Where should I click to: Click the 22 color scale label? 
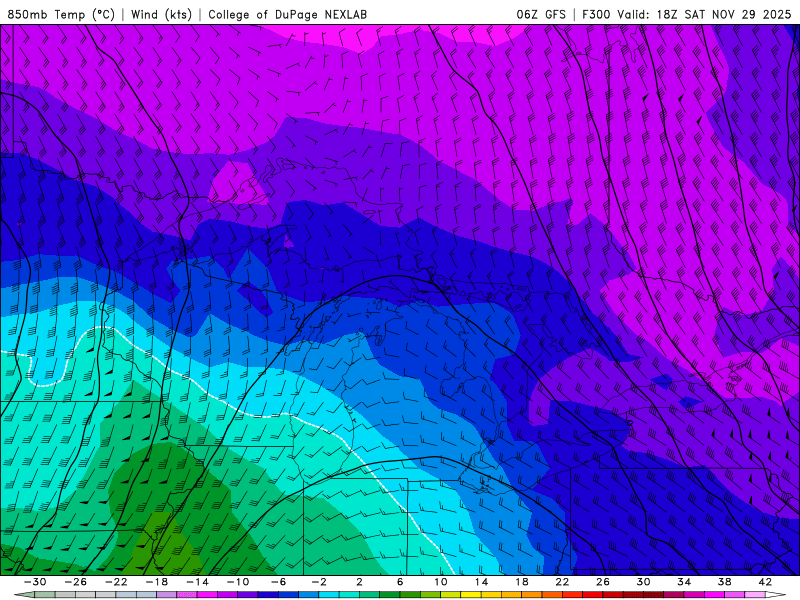(562, 582)
